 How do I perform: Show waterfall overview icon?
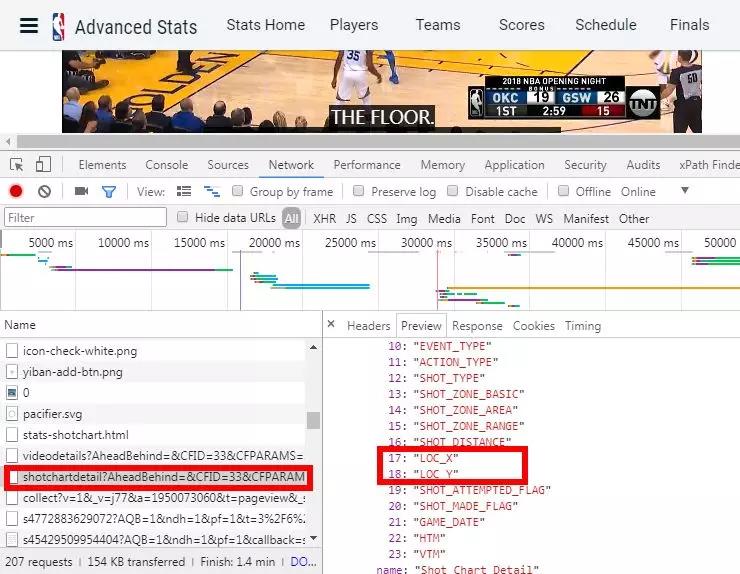pyautogui.click(x=211, y=191)
